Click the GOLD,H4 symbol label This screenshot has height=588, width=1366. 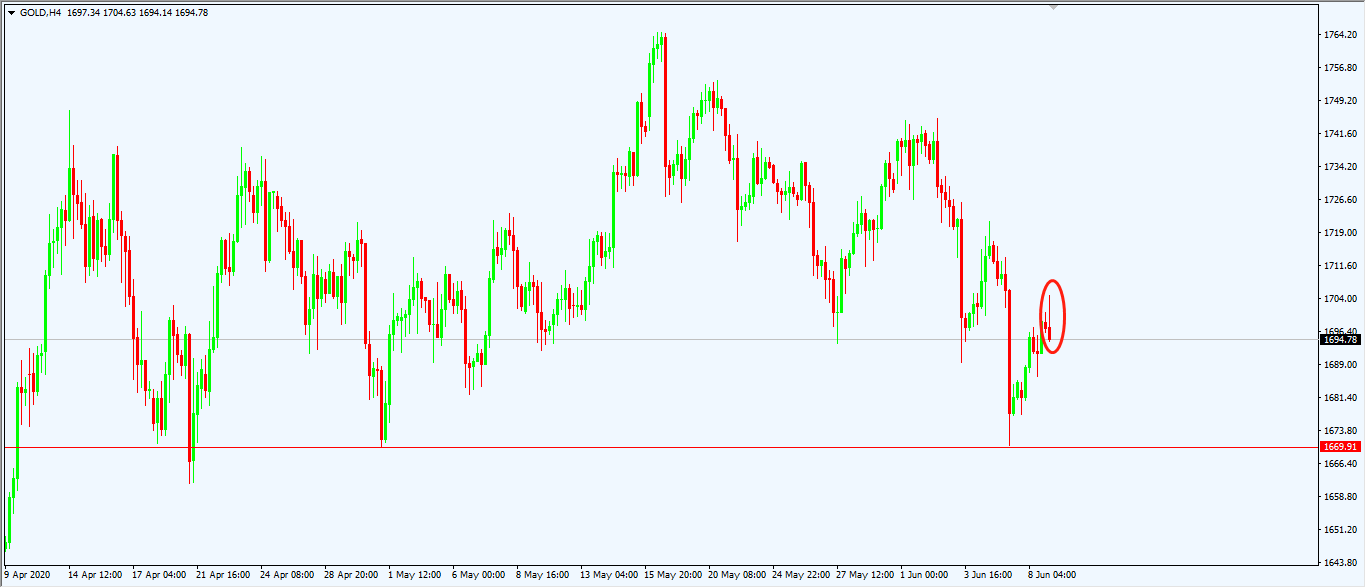pyautogui.click(x=41, y=13)
